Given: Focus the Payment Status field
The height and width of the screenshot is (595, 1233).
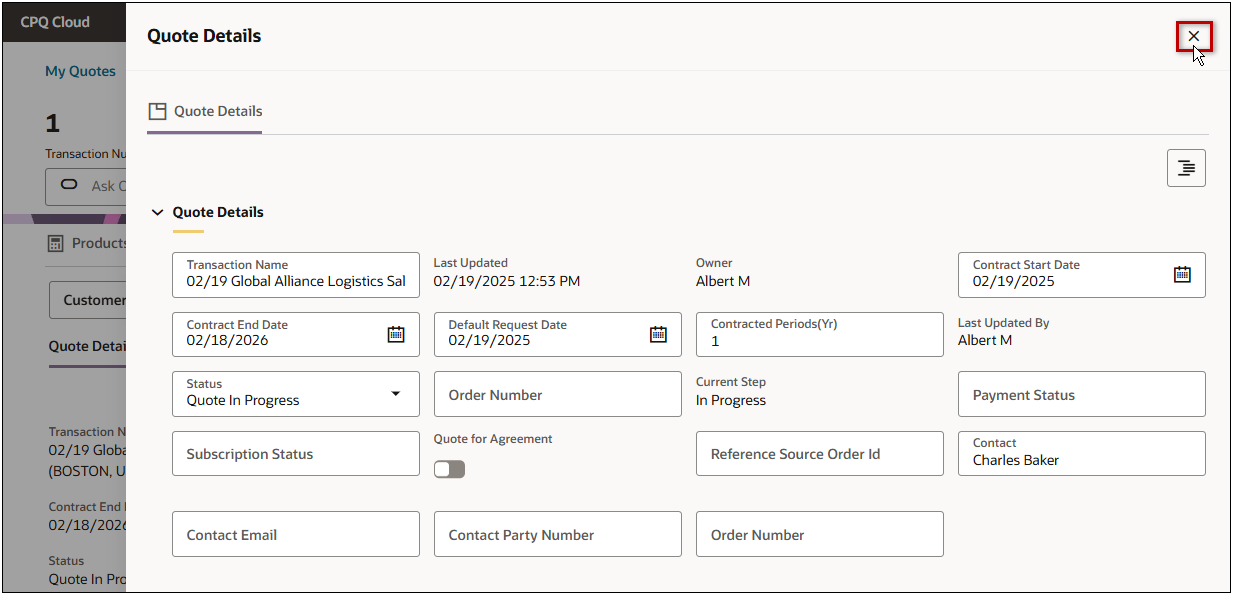Looking at the screenshot, I should (1081, 395).
